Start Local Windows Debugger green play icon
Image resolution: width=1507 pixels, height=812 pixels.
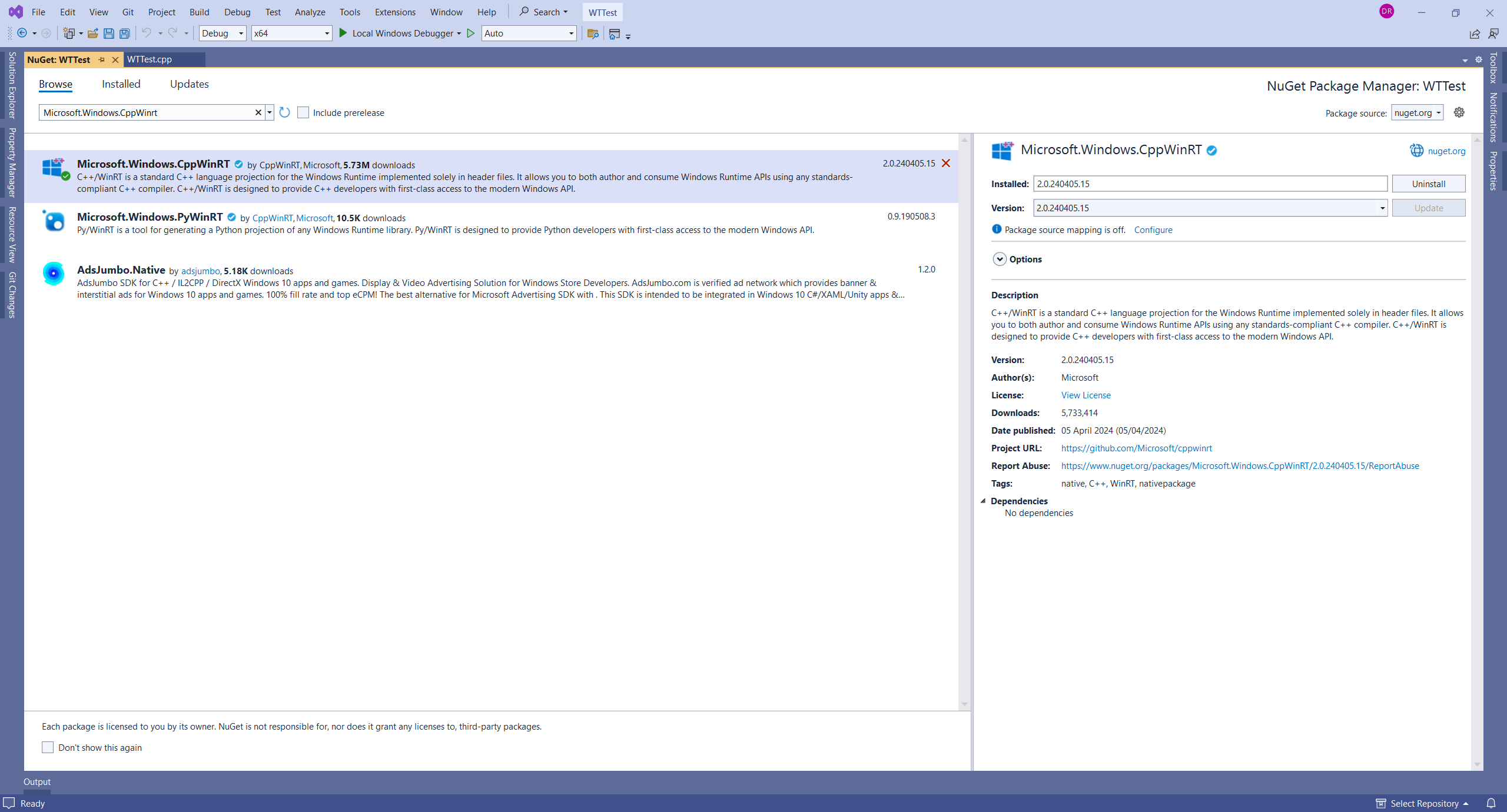(343, 33)
